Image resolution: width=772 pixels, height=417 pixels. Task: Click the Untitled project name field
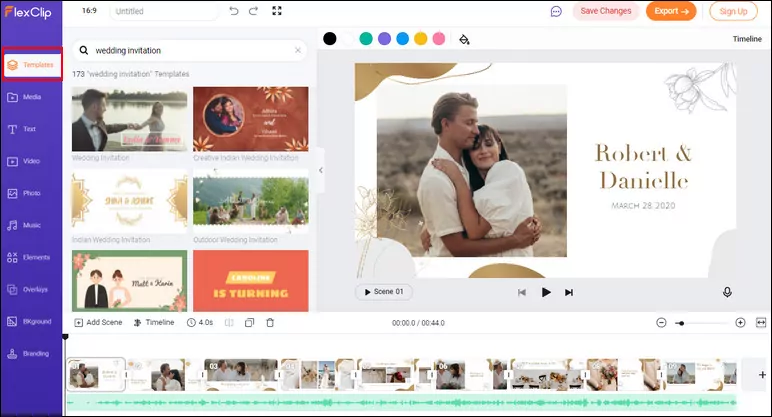tap(163, 11)
